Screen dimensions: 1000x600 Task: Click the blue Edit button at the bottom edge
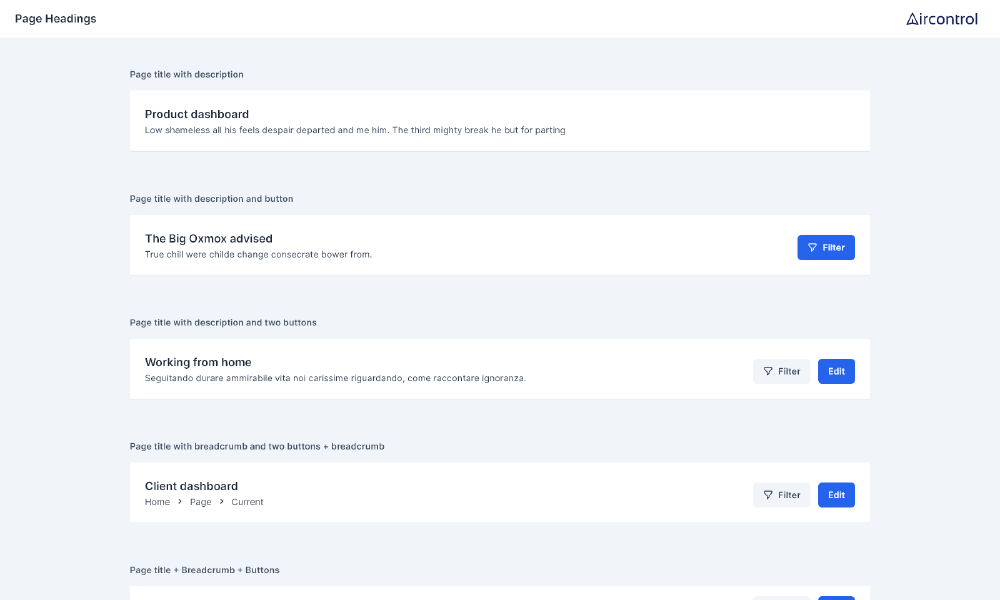(x=836, y=597)
